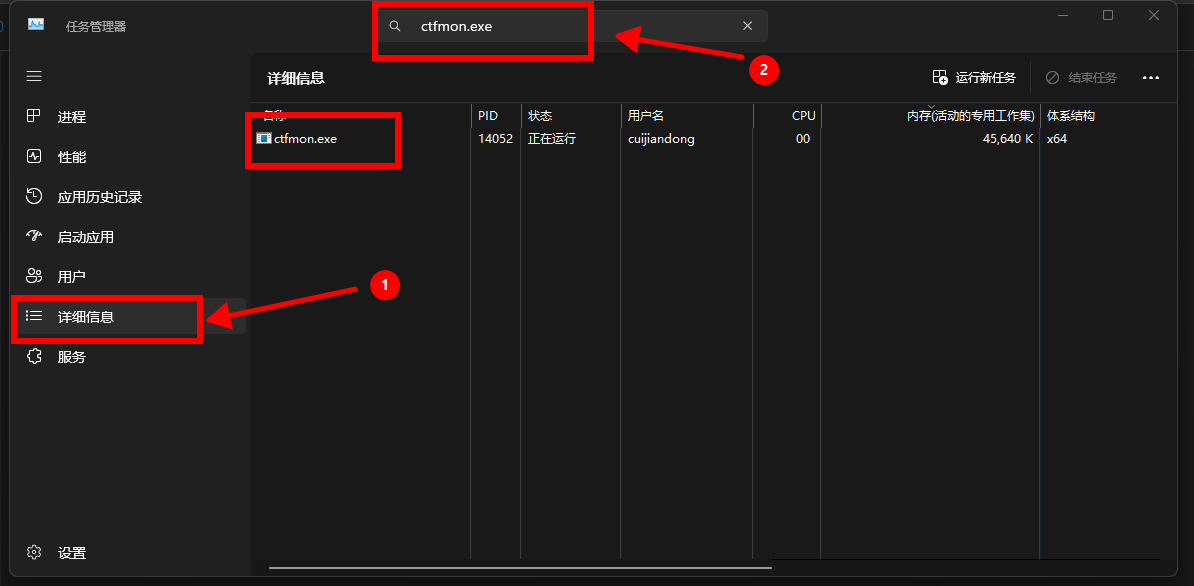Open 设置 (Settings) at bottom left
The height and width of the screenshot is (586, 1194).
72,553
